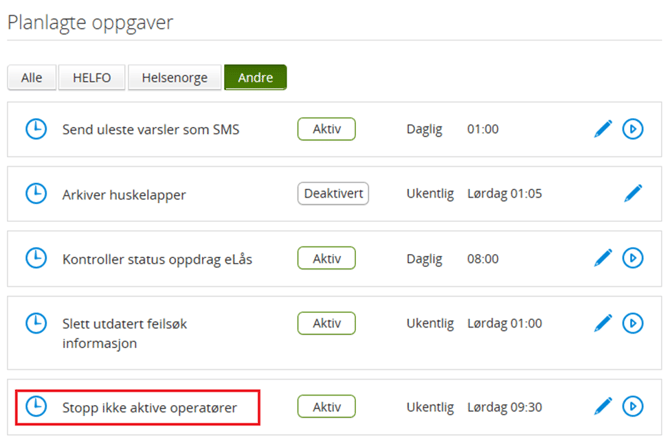Select the Helsenorge tab

(x=176, y=78)
